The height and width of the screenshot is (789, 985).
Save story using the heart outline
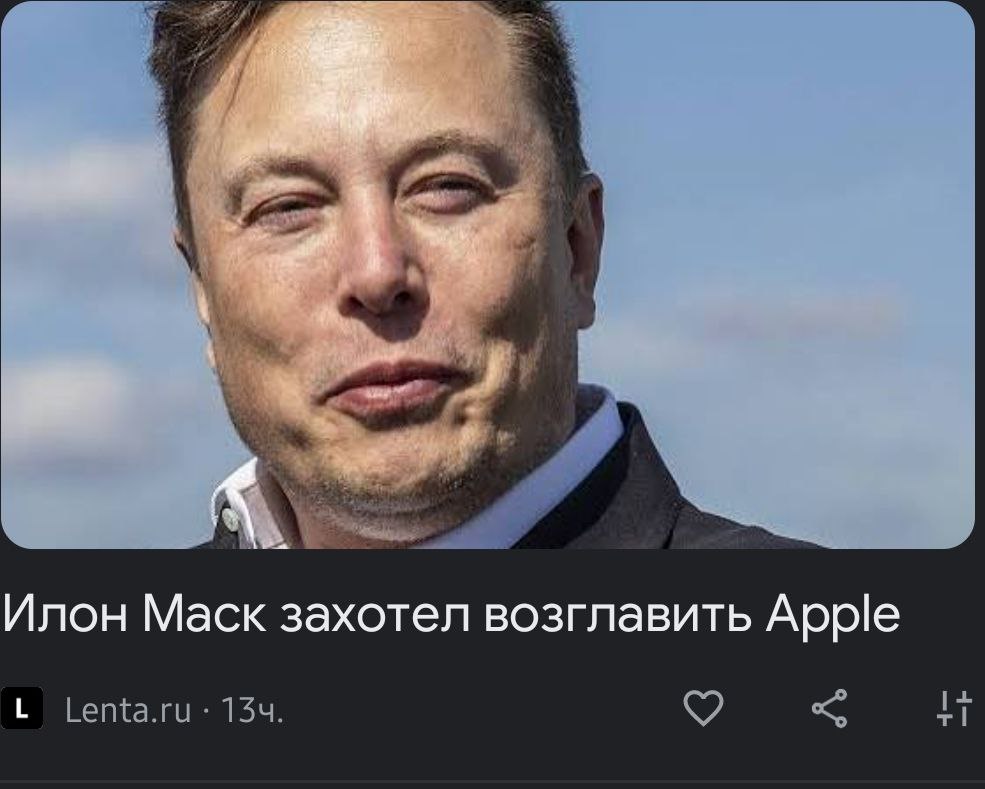pos(703,708)
